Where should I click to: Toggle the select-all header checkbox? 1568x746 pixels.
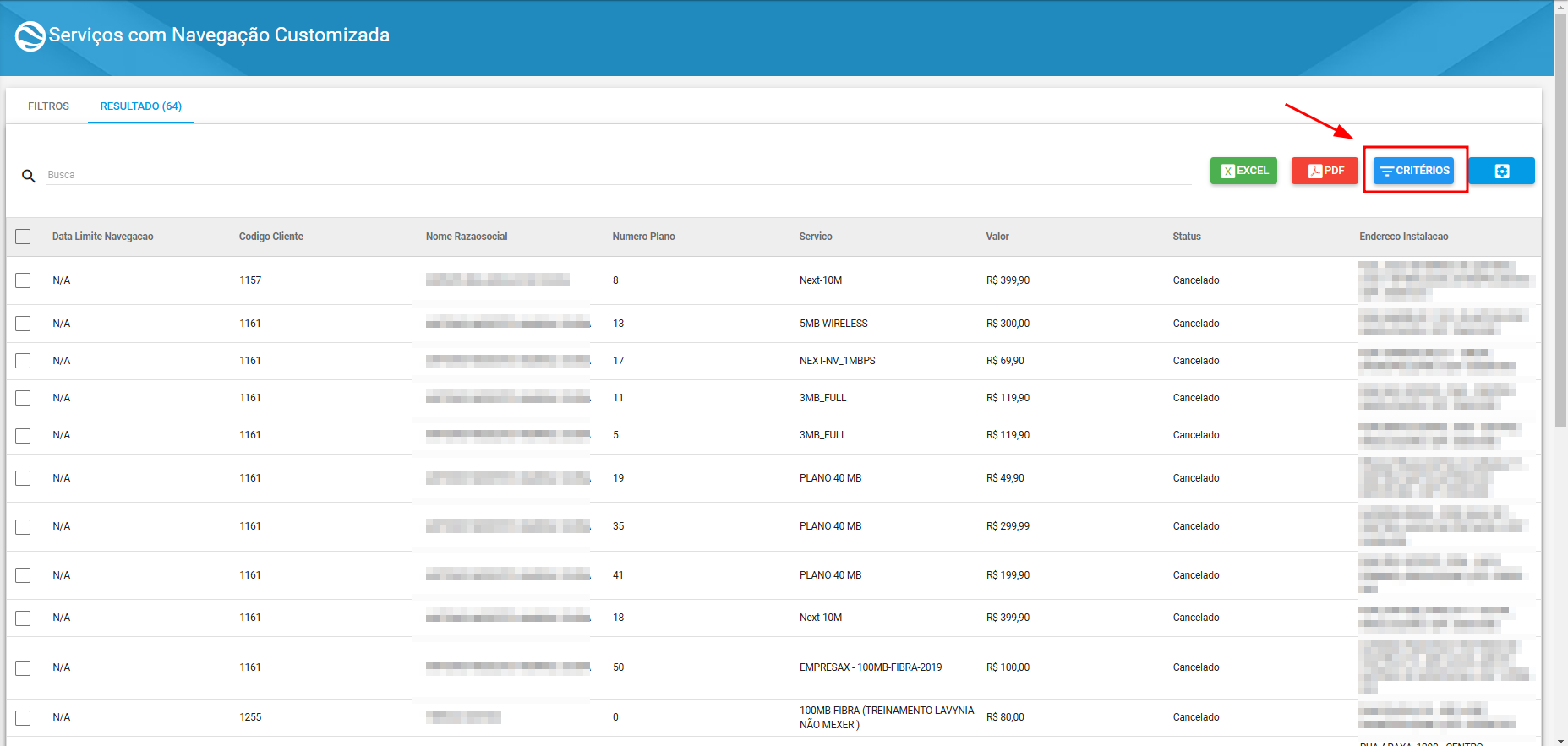coord(23,237)
